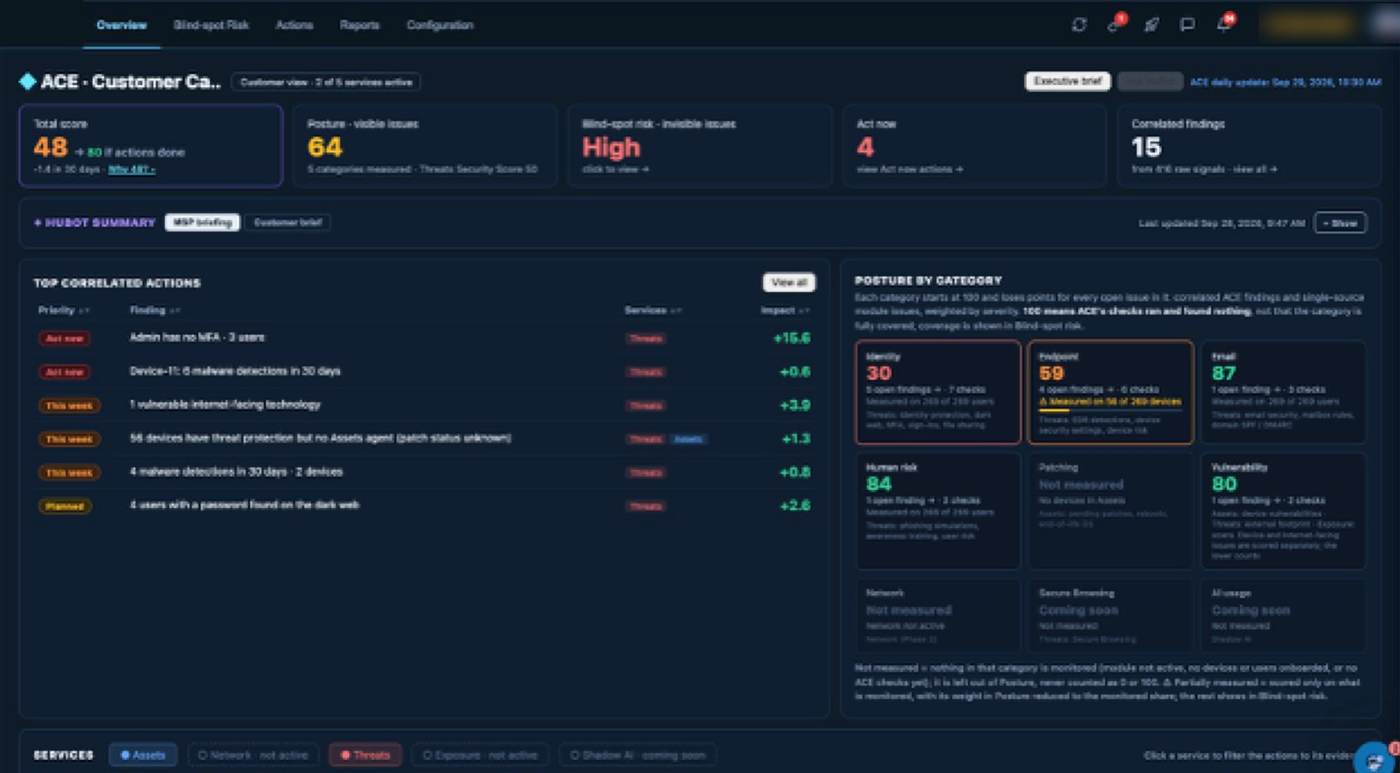Open the chat bubble widget at bottom right
The height and width of the screenshot is (773, 1400).
click(x=1376, y=758)
